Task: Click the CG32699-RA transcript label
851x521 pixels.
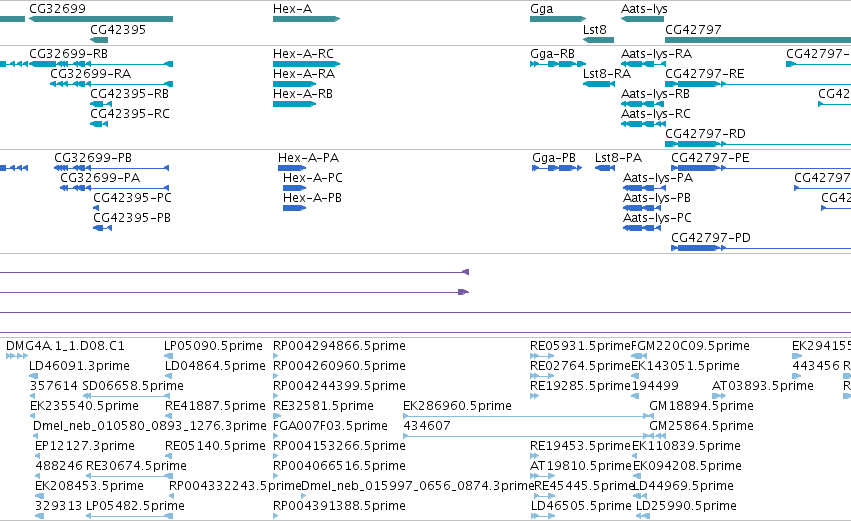Action: click(x=91, y=74)
